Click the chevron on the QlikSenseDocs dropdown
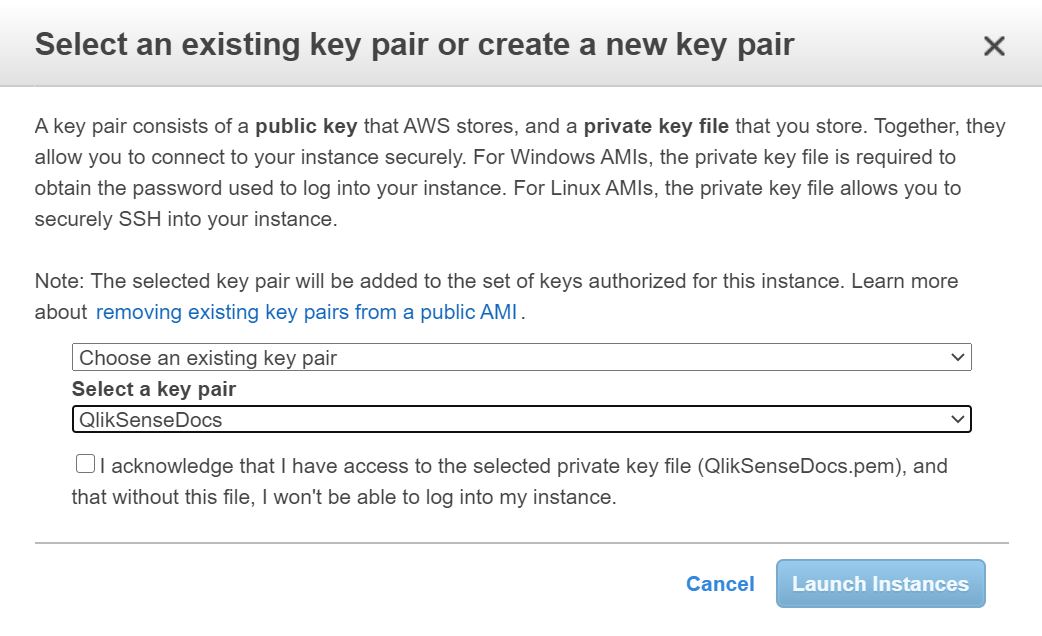 tap(958, 419)
